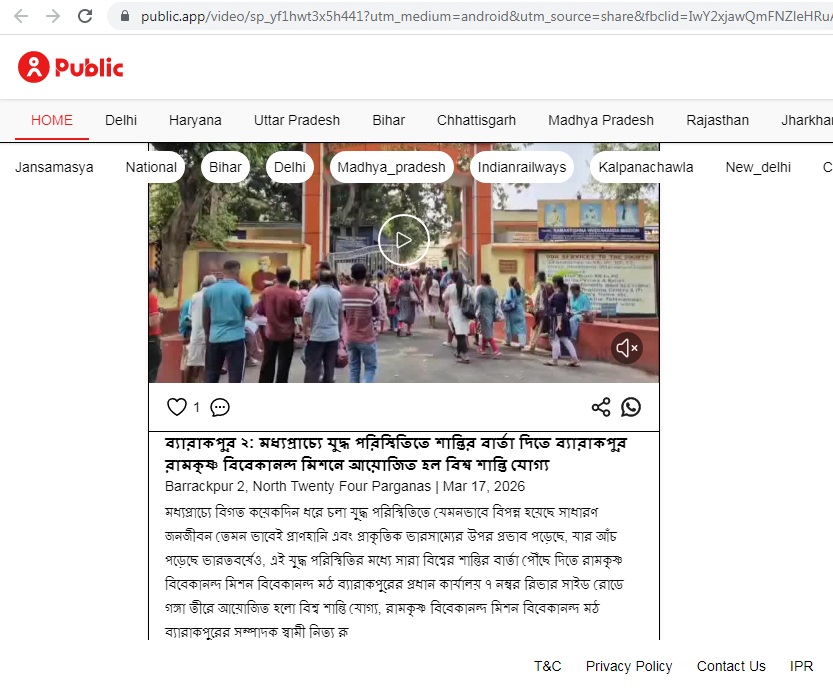This screenshot has height=688, width=833.
Task: Open the Privacy Policy link
Action: pyautogui.click(x=629, y=666)
